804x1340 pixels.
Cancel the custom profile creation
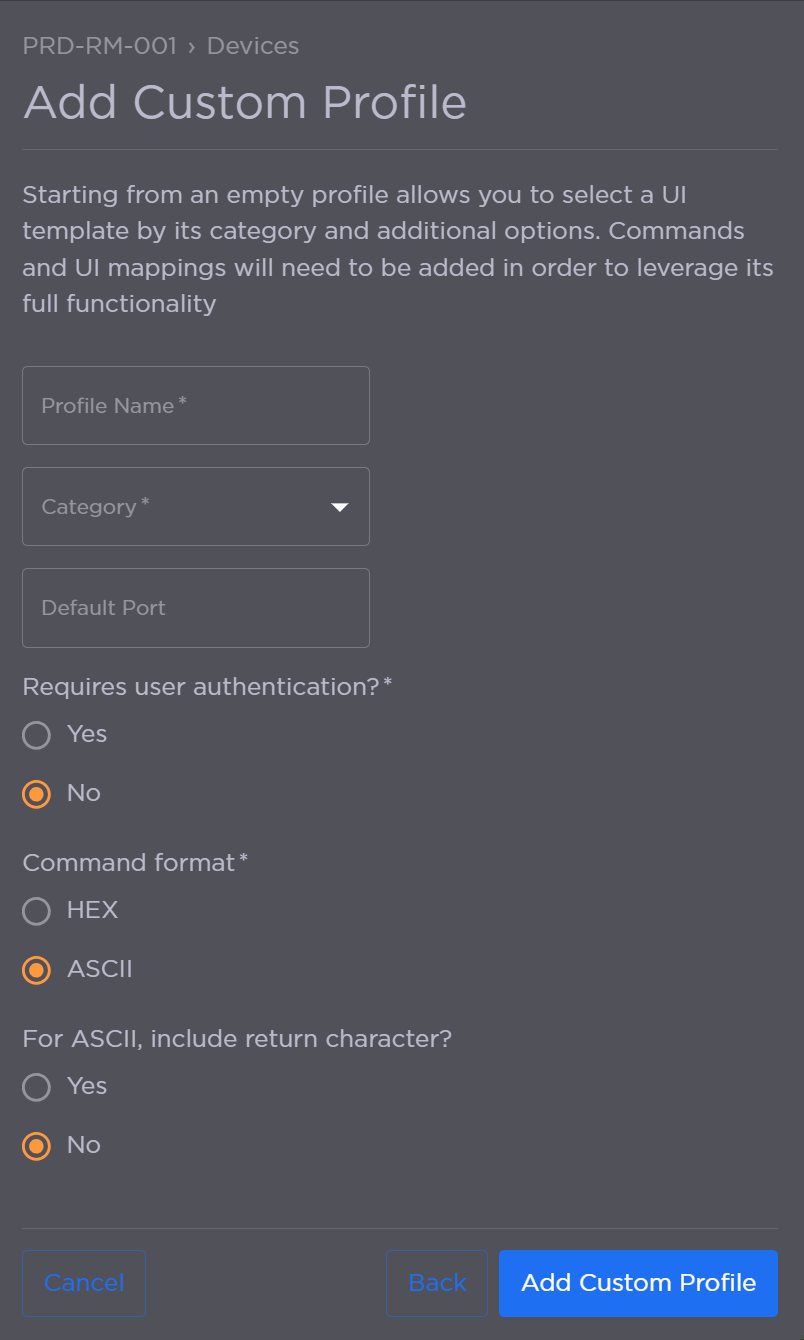point(83,1283)
